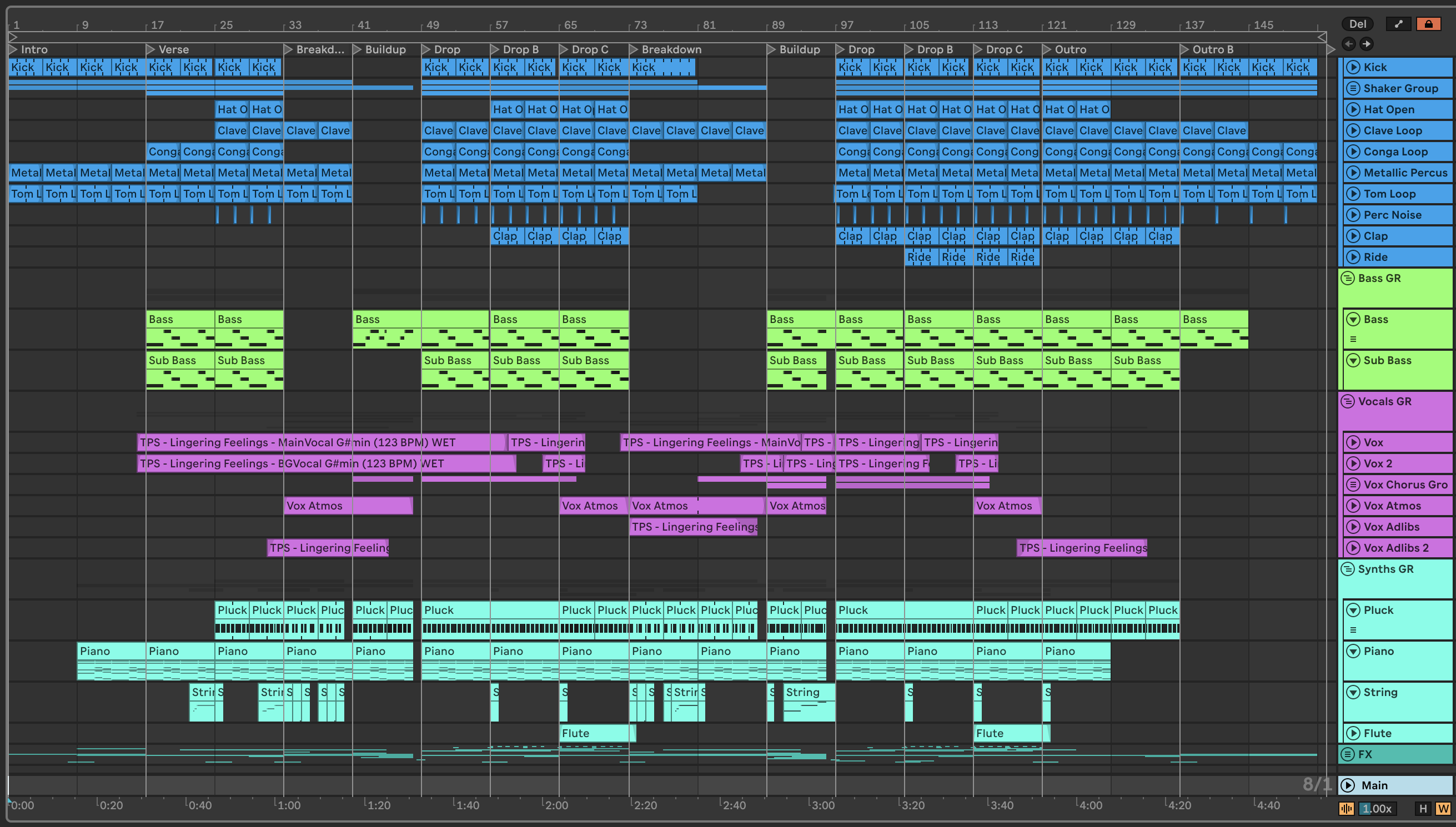Unfold the Kick track
Screen dimensions: 1456x827
(x=1354, y=67)
